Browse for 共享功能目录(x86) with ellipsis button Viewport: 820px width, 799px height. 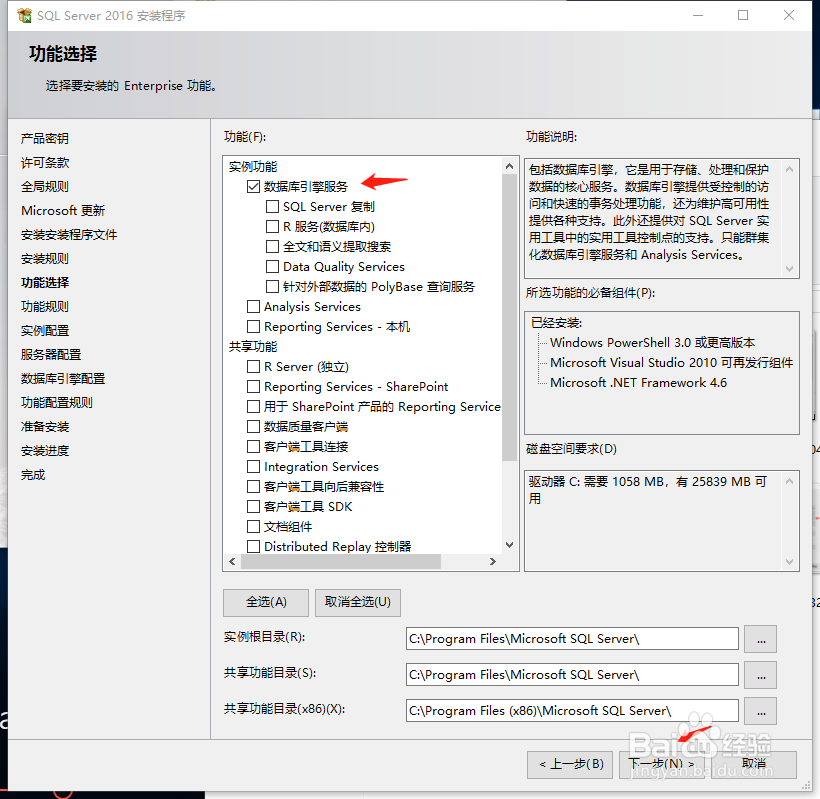761,711
